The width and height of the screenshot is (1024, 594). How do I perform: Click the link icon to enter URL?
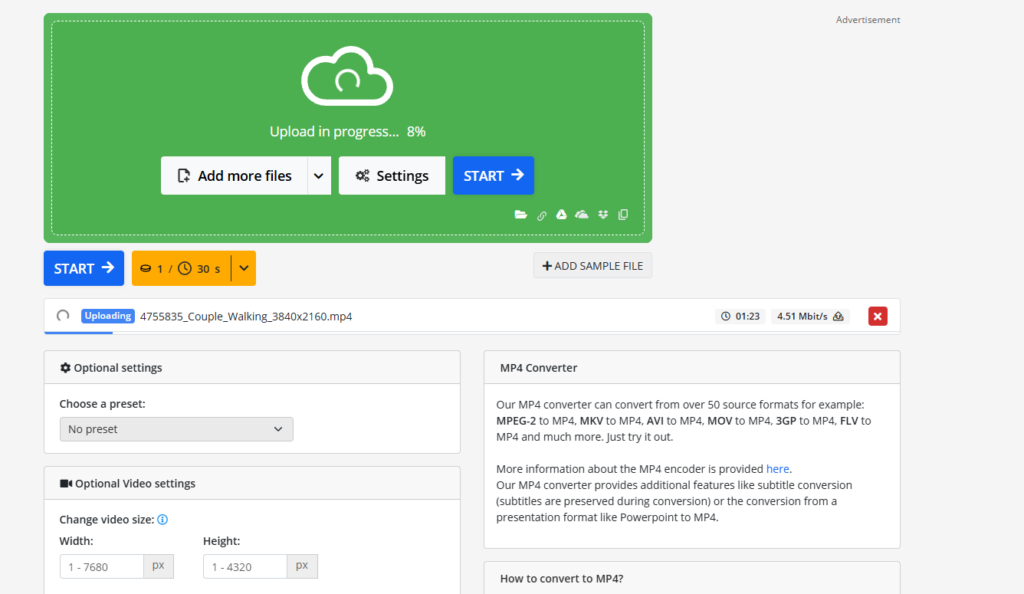click(541, 215)
